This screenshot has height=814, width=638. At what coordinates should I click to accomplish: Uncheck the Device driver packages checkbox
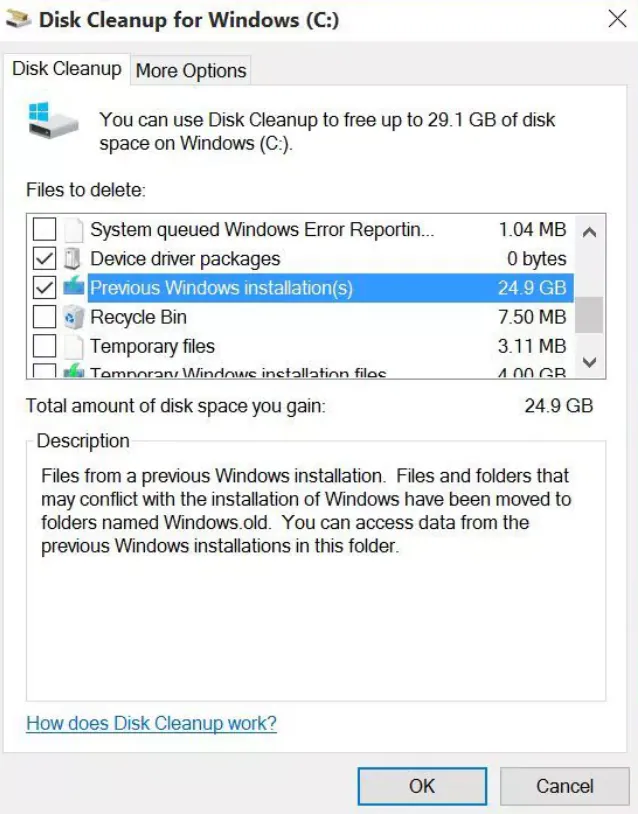(x=44, y=259)
